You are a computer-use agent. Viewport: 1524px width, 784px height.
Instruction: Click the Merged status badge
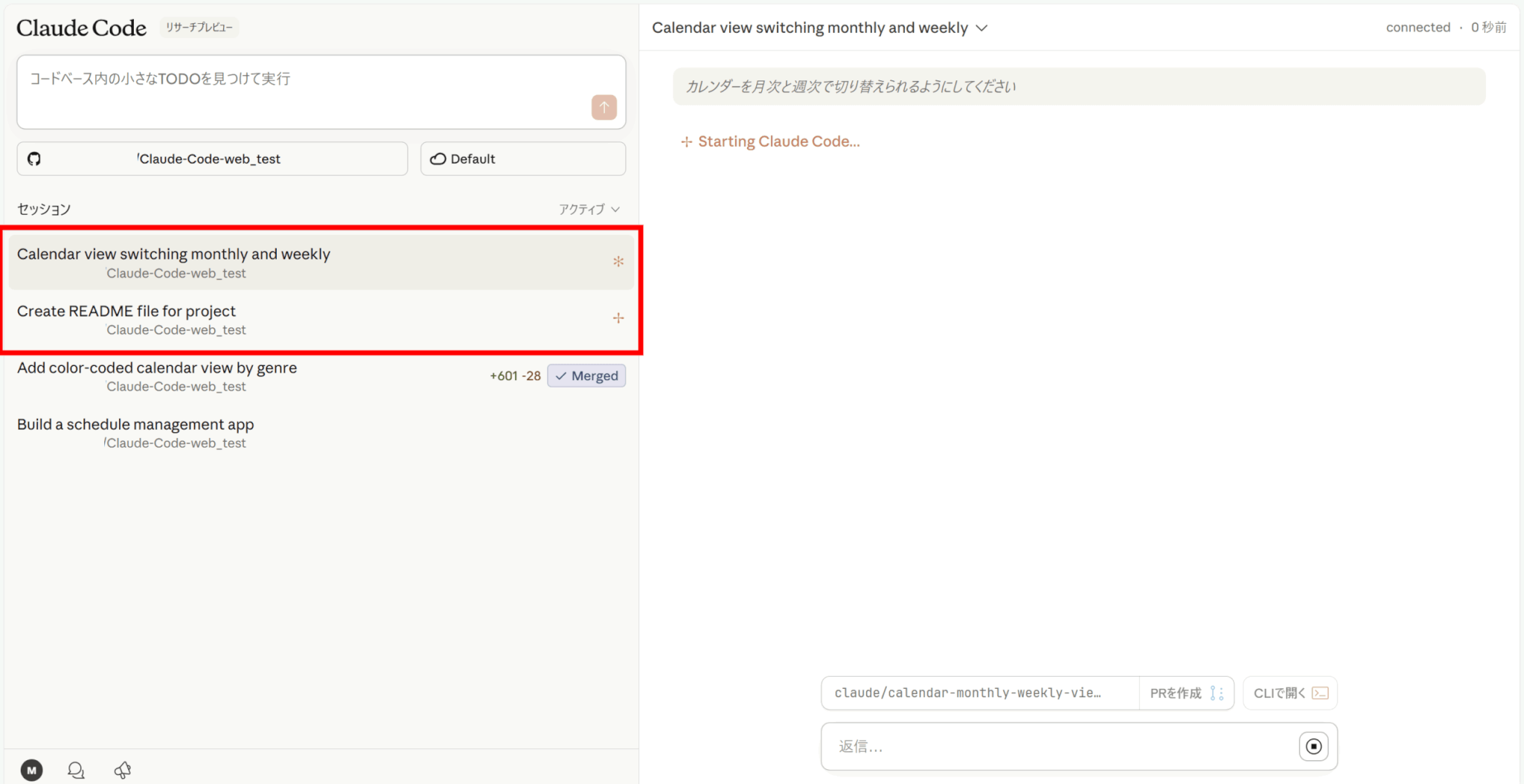coord(586,376)
